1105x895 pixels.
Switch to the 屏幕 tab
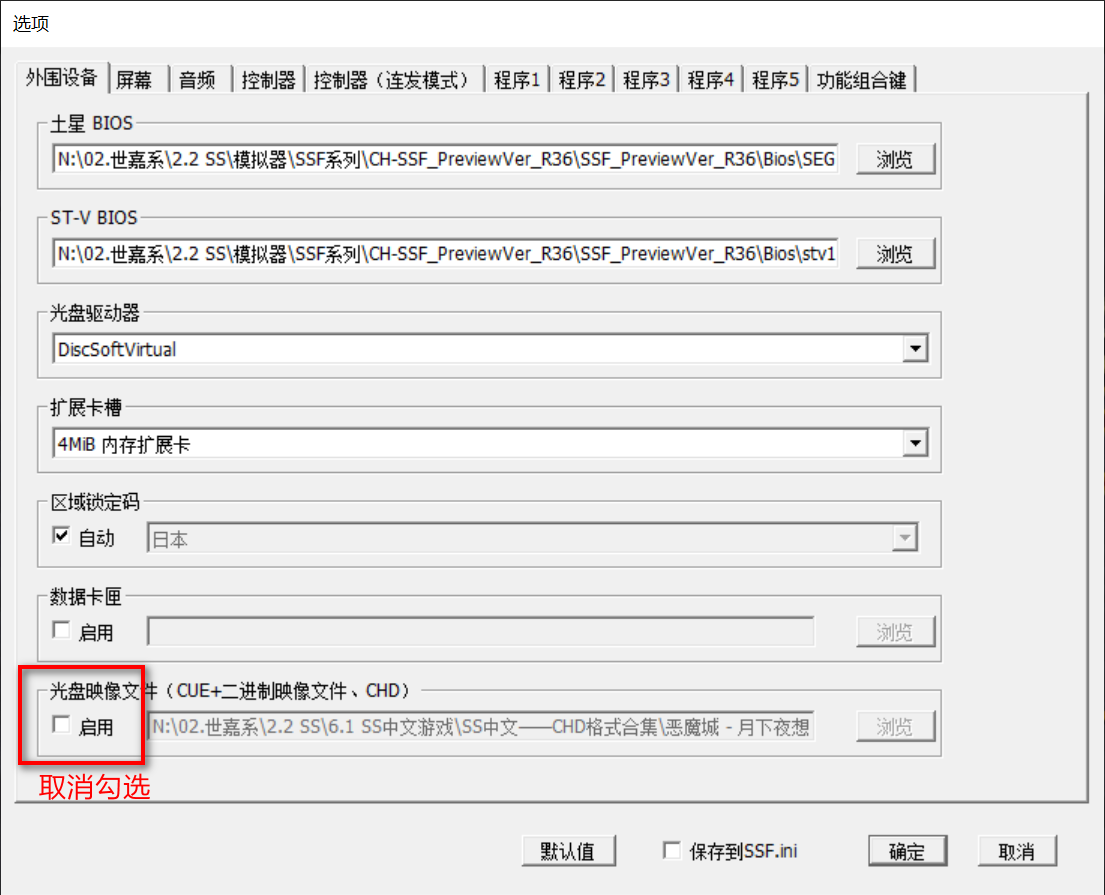tap(134, 80)
